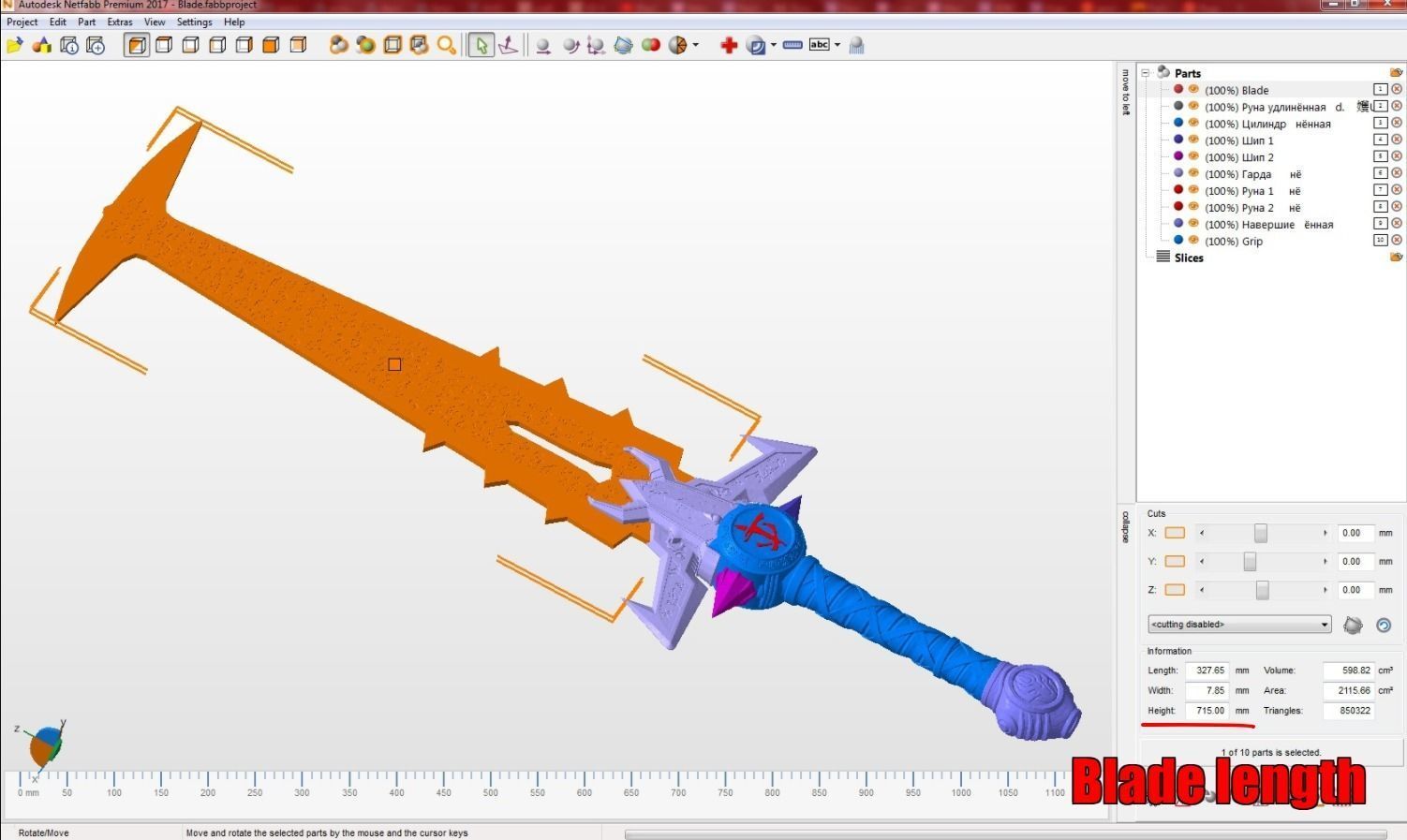Click the Z cut slider handle

1263,590
